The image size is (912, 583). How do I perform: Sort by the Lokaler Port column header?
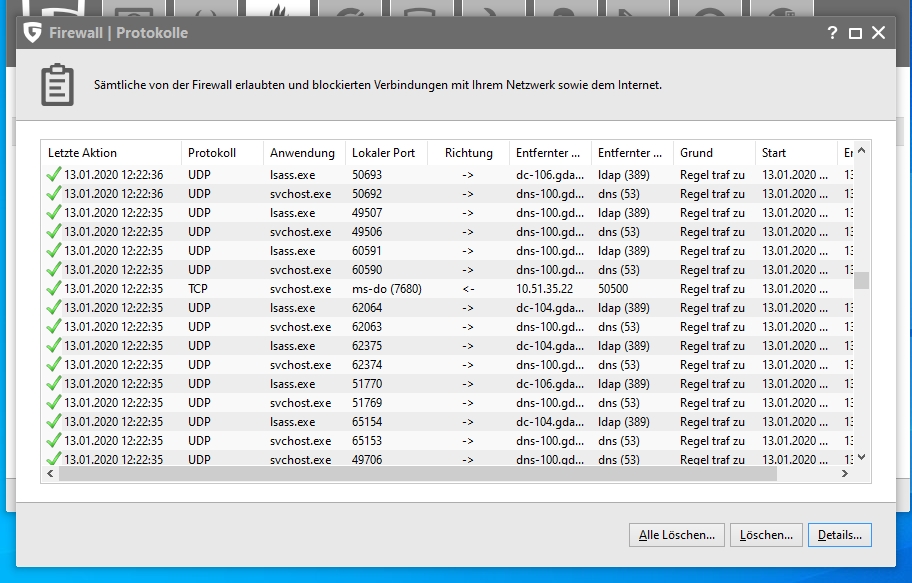click(384, 153)
